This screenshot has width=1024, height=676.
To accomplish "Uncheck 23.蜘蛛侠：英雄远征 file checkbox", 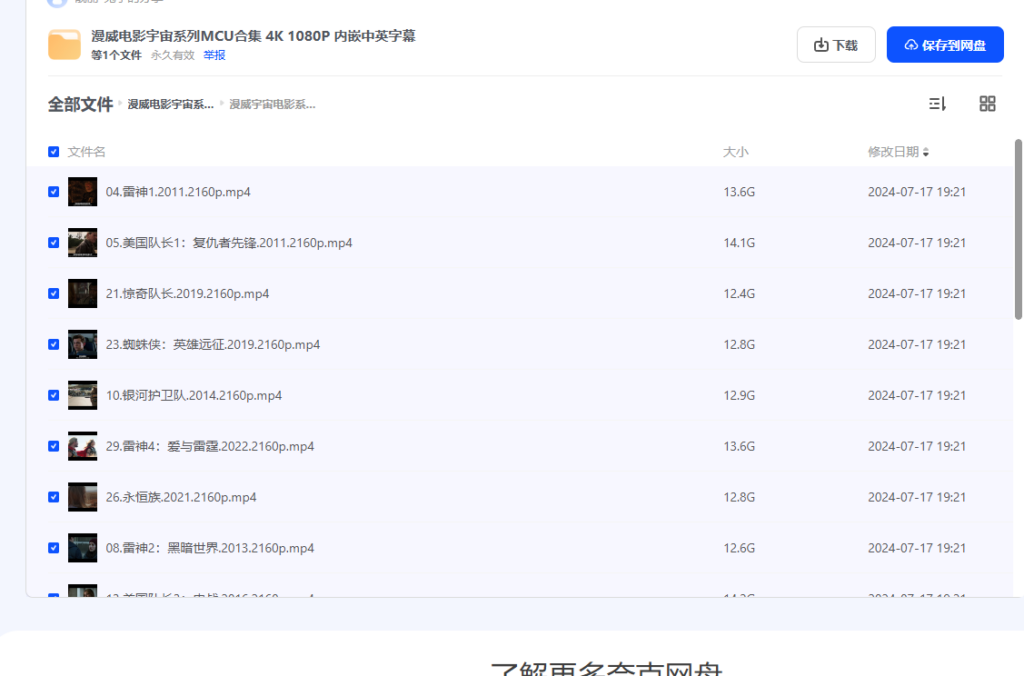I will pos(54,345).
